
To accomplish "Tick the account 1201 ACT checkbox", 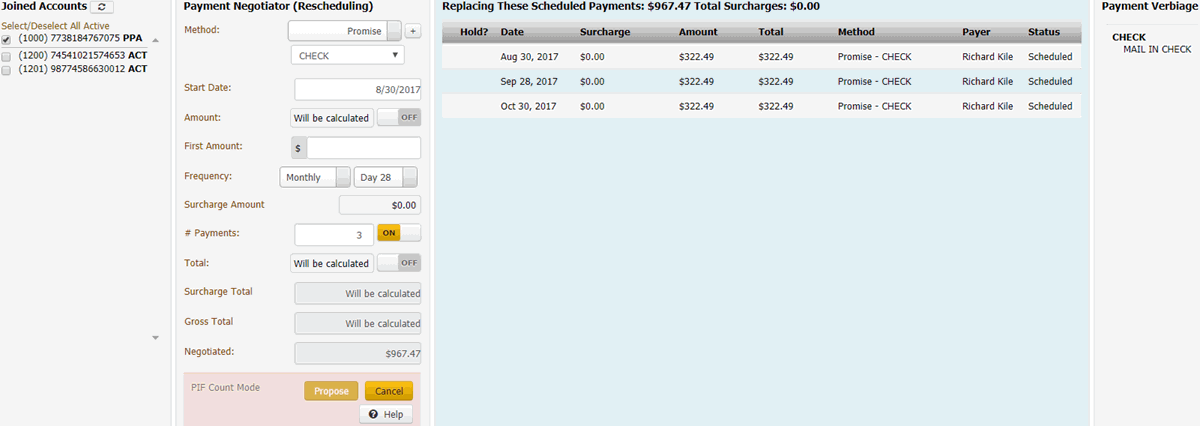I will point(7,70).
